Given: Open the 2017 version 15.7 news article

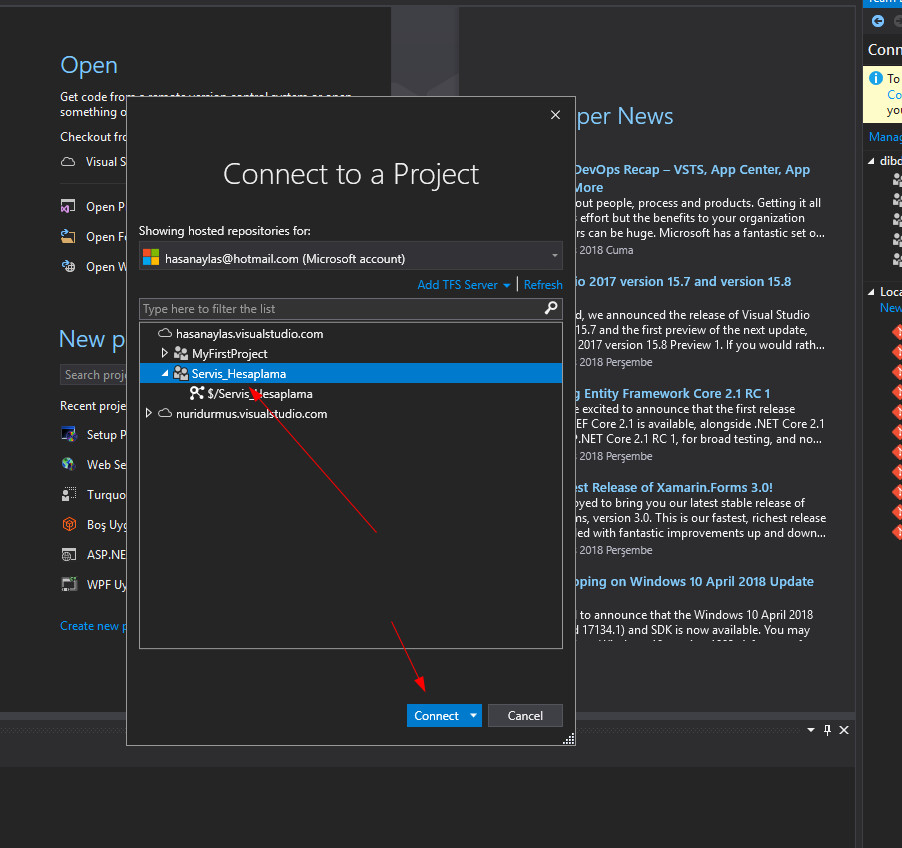Looking at the screenshot, I should 683,281.
